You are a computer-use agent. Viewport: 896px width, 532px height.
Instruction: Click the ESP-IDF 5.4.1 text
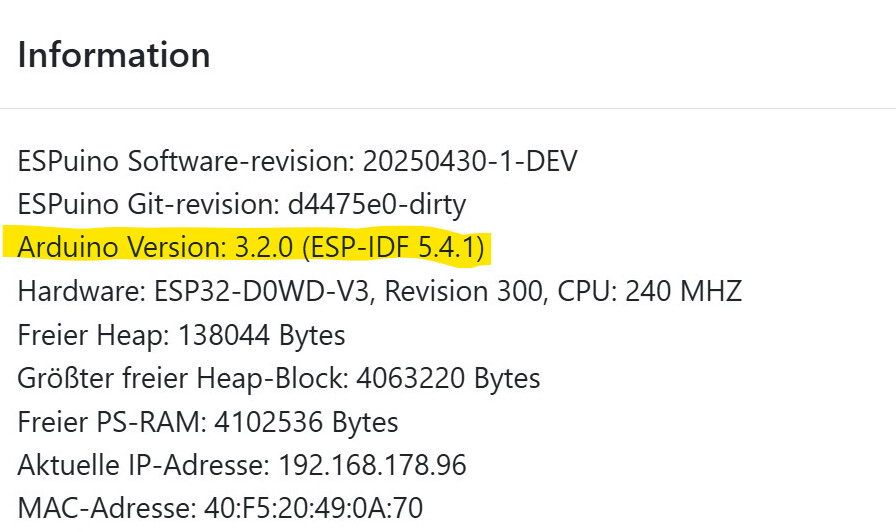click(x=393, y=248)
